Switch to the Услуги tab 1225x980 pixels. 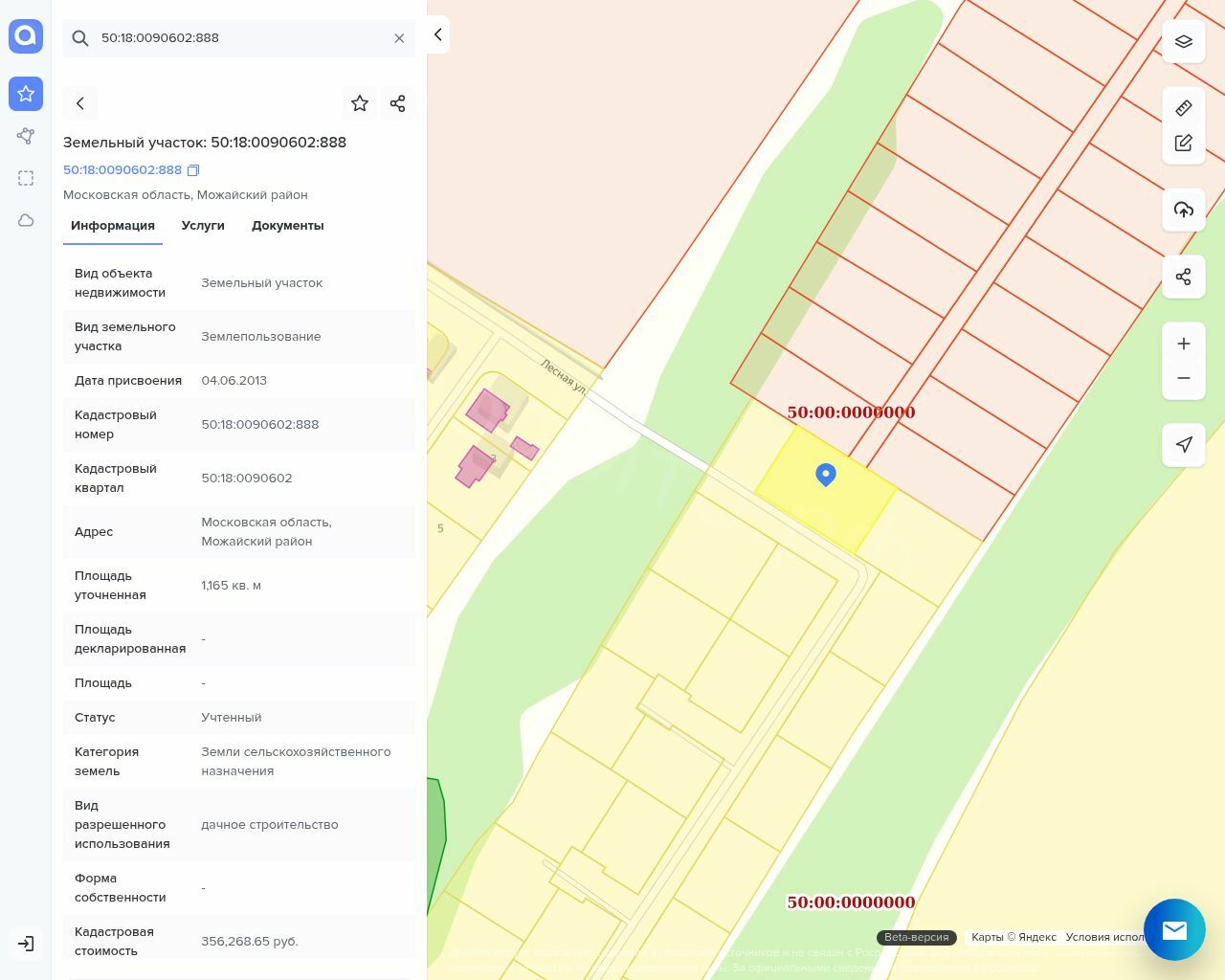pos(203,226)
